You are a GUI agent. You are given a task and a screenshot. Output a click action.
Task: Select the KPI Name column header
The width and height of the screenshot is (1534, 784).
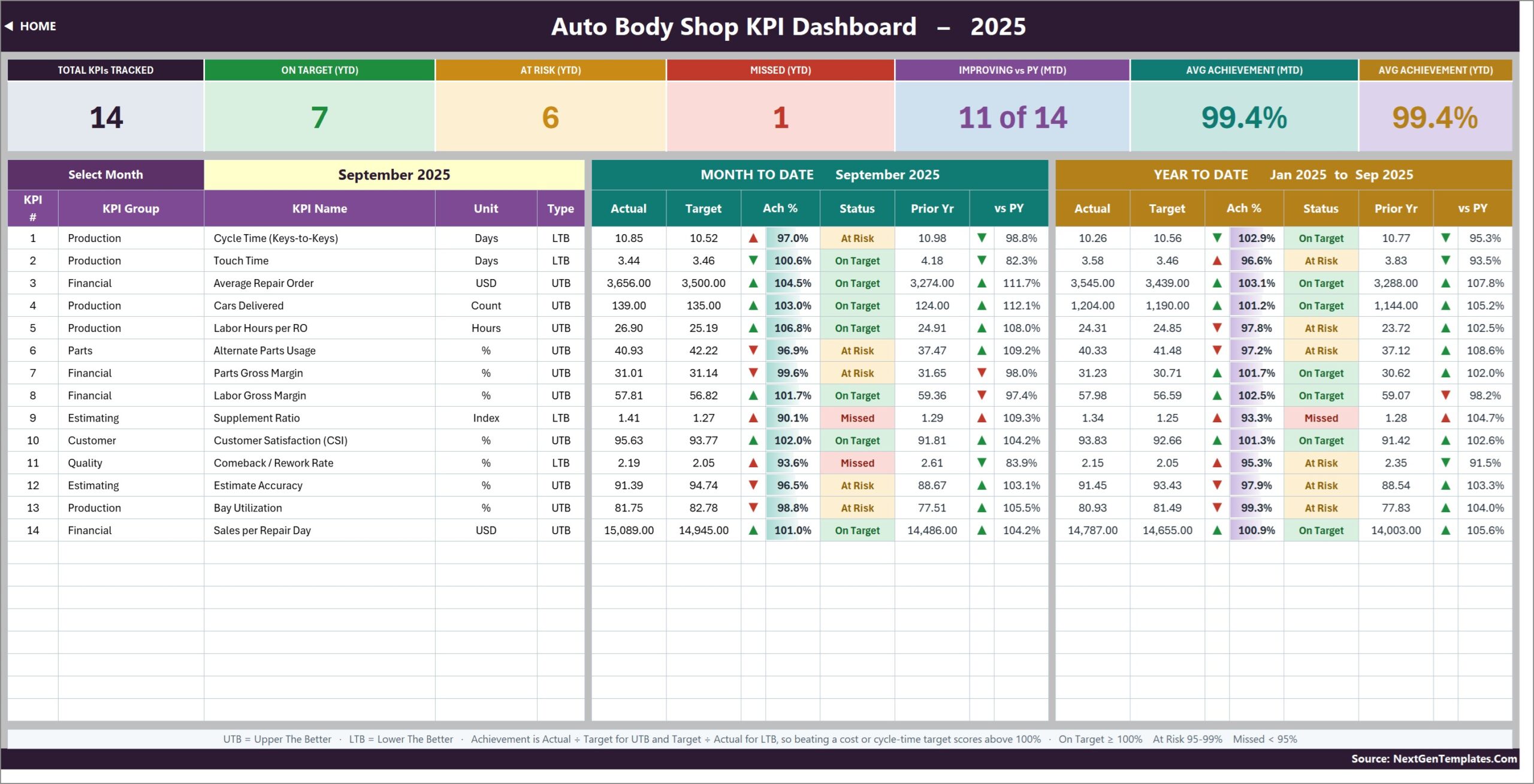pyautogui.click(x=319, y=208)
